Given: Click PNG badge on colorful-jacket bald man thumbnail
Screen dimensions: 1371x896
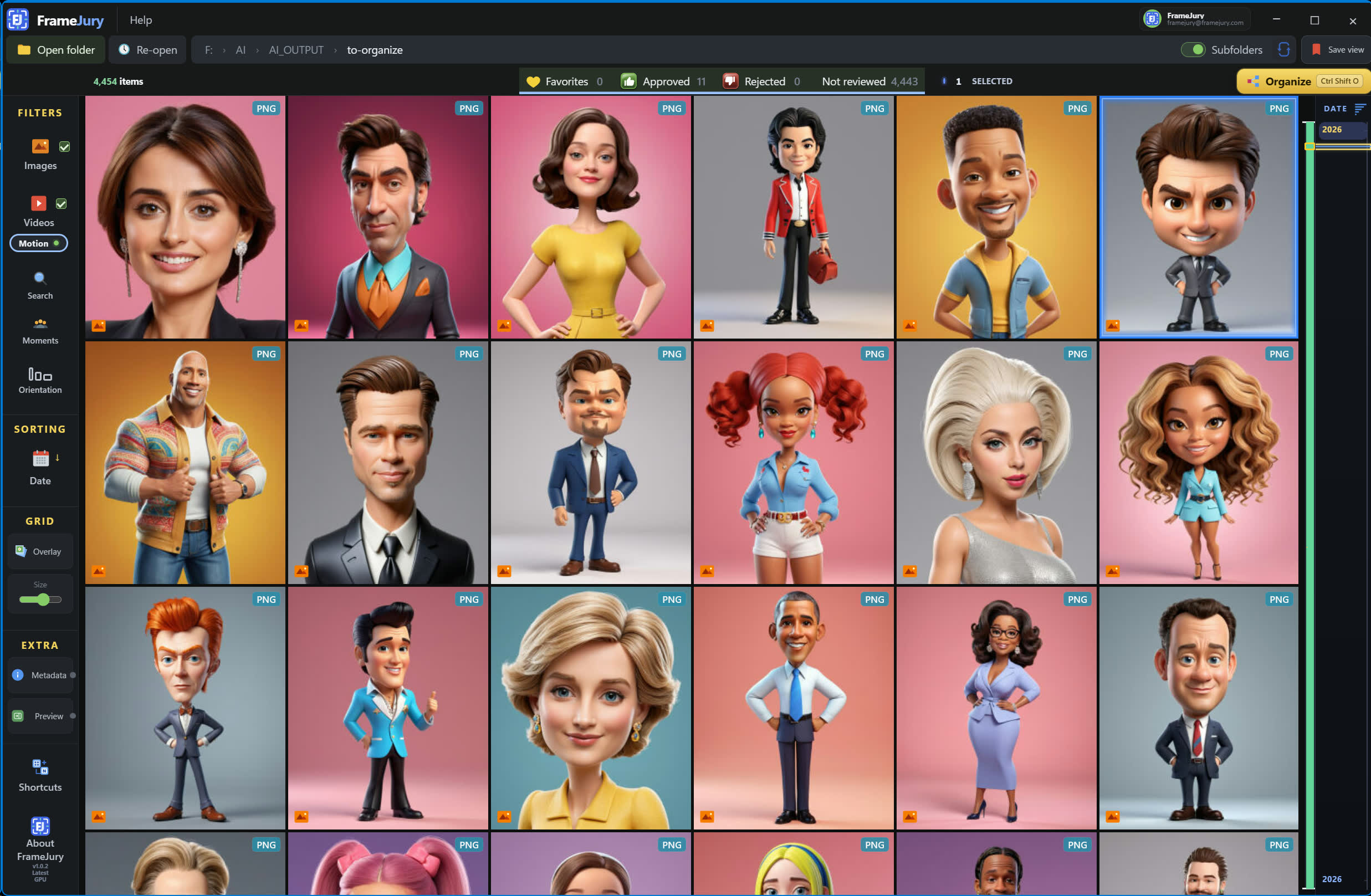Looking at the screenshot, I should tap(266, 354).
